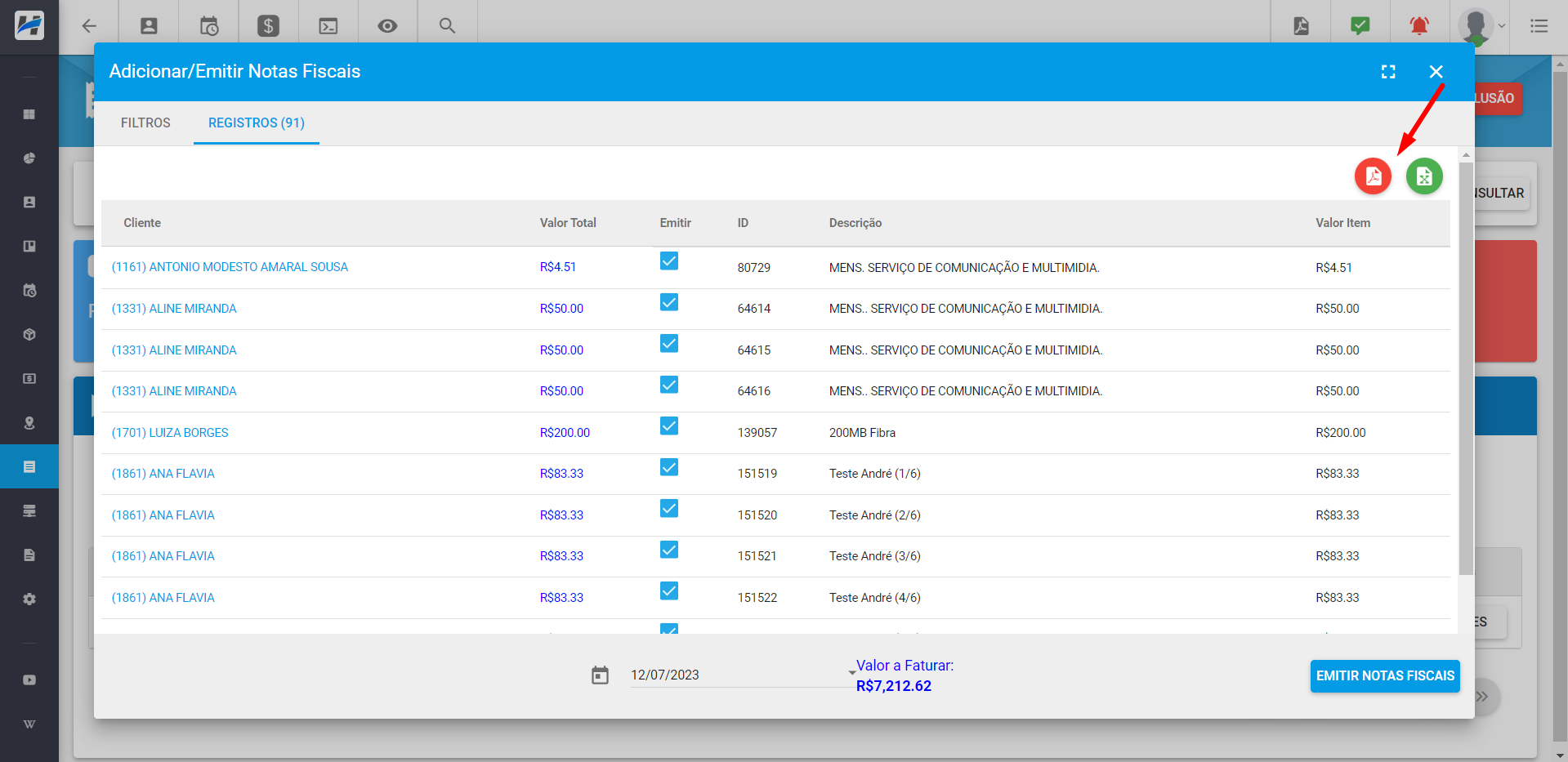Select the 200MB Fibra description cell
1568x762 pixels.
tap(862, 433)
